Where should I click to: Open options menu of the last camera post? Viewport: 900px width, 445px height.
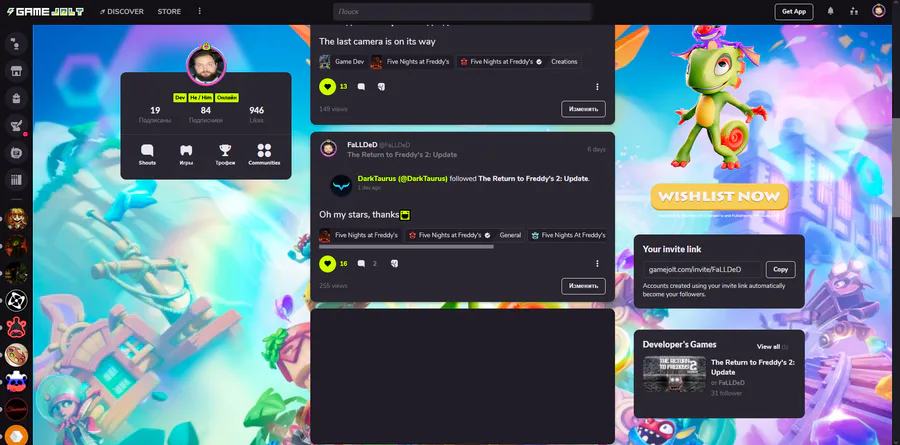[x=597, y=87]
